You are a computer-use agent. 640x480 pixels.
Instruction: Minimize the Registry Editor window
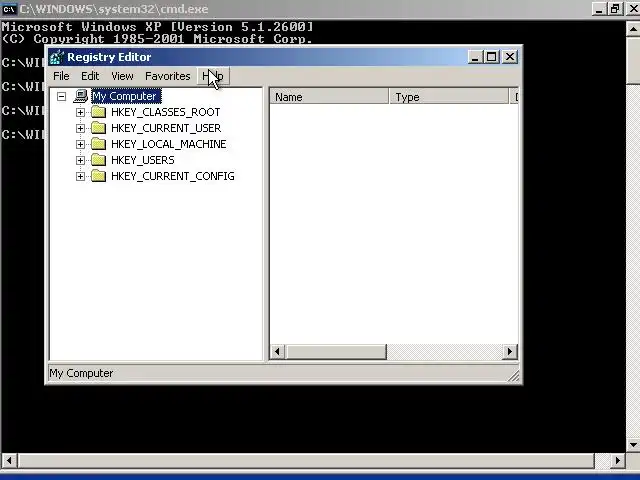point(475,57)
